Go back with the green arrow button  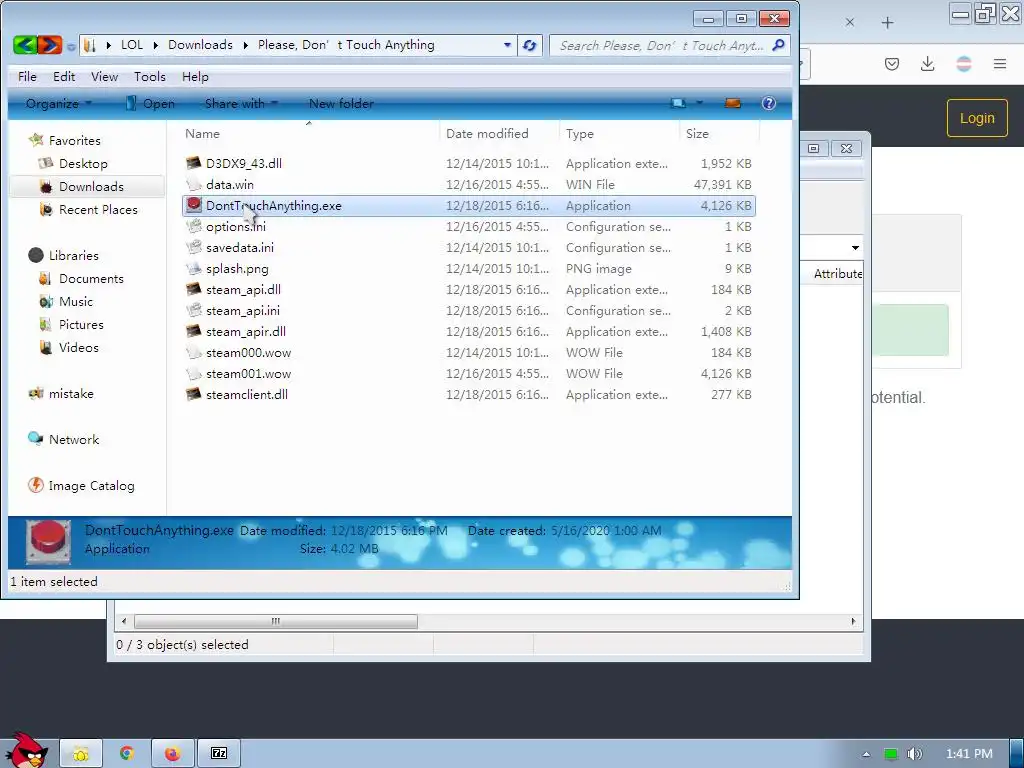point(25,45)
